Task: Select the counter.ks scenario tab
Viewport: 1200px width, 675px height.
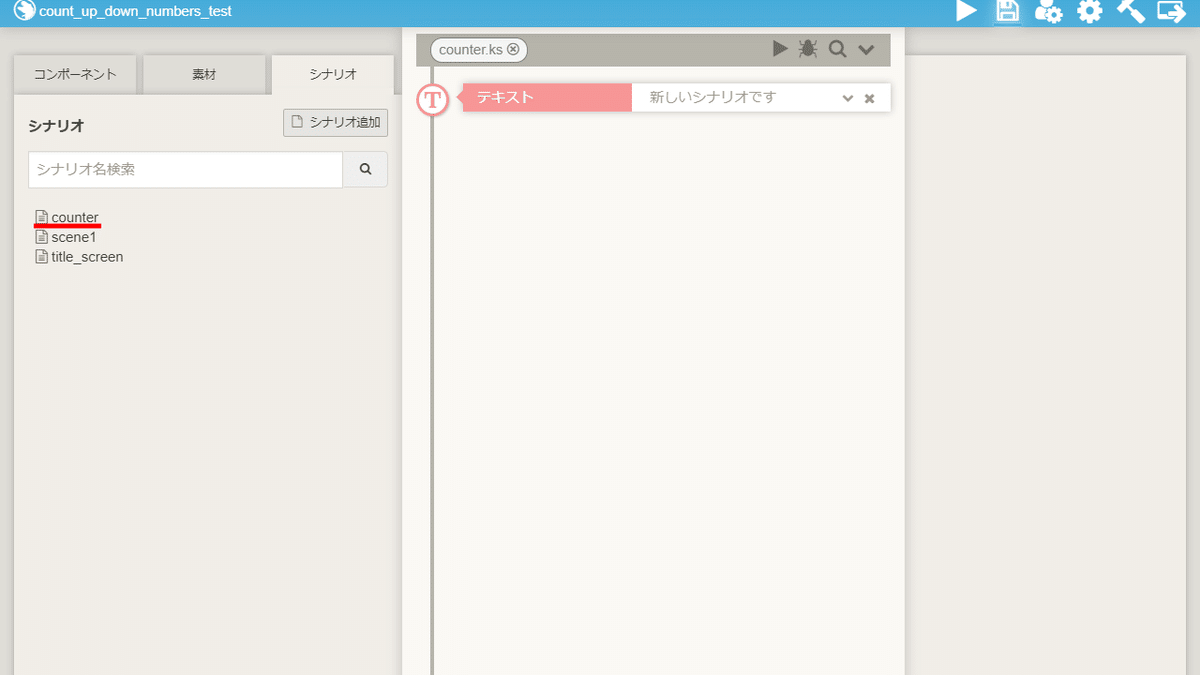Action: coord(478,49)
